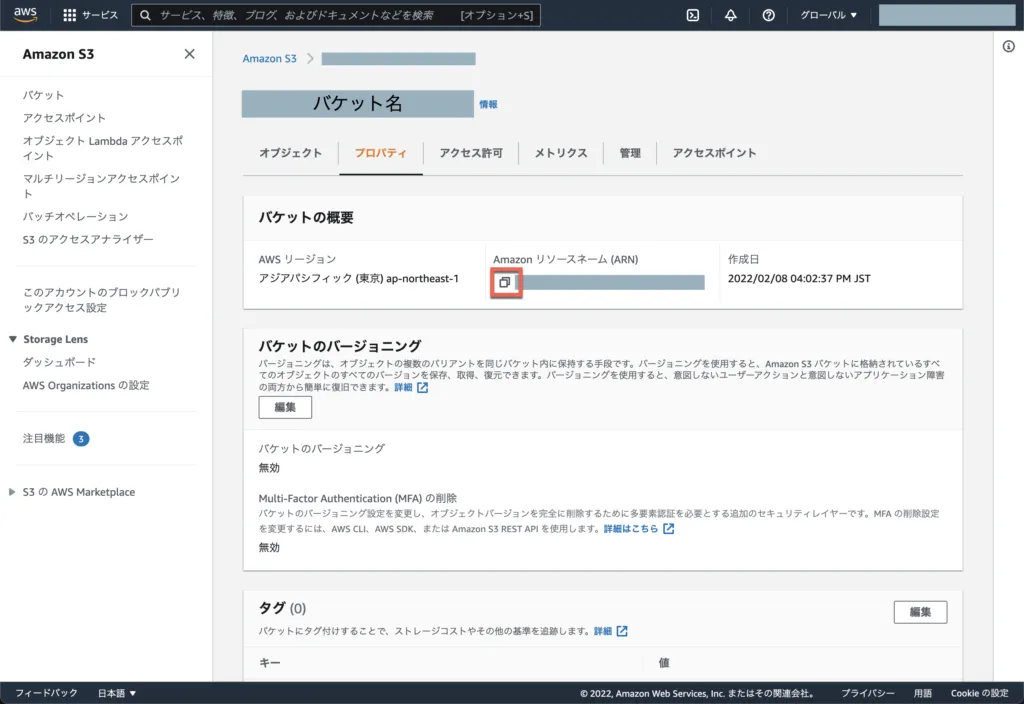Click 編集 button for tags
This screenshot has height=704, width=1024.
click(x=920, y=612)
